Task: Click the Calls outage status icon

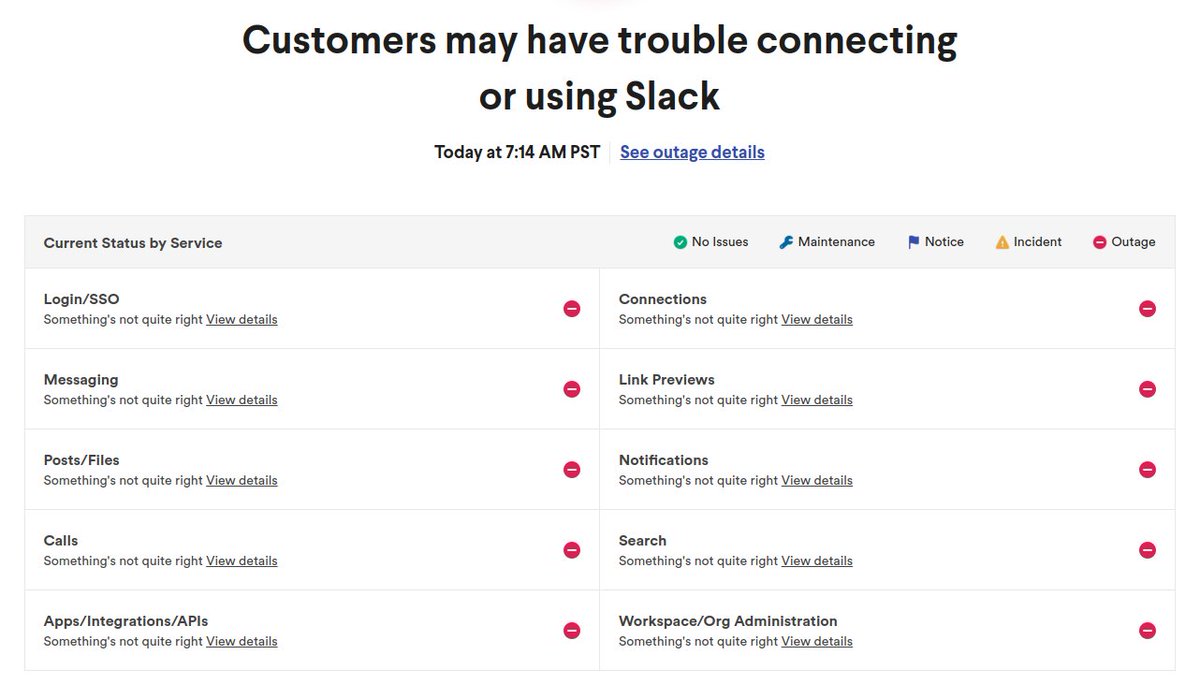Action: pos(572,550)
